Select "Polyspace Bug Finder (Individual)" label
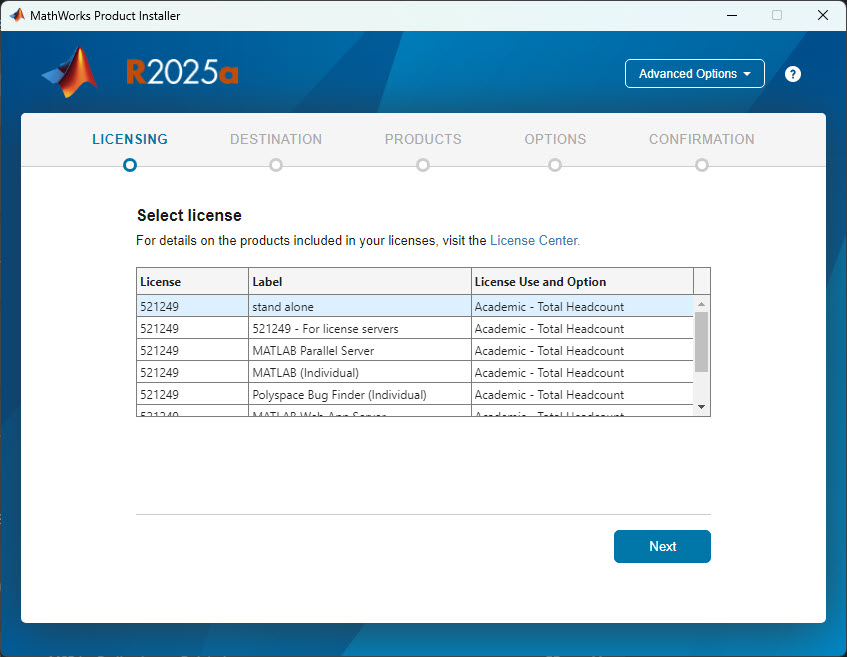Viewport: 847px width, 657px height. pyautogui.click(x=339, y=395)
